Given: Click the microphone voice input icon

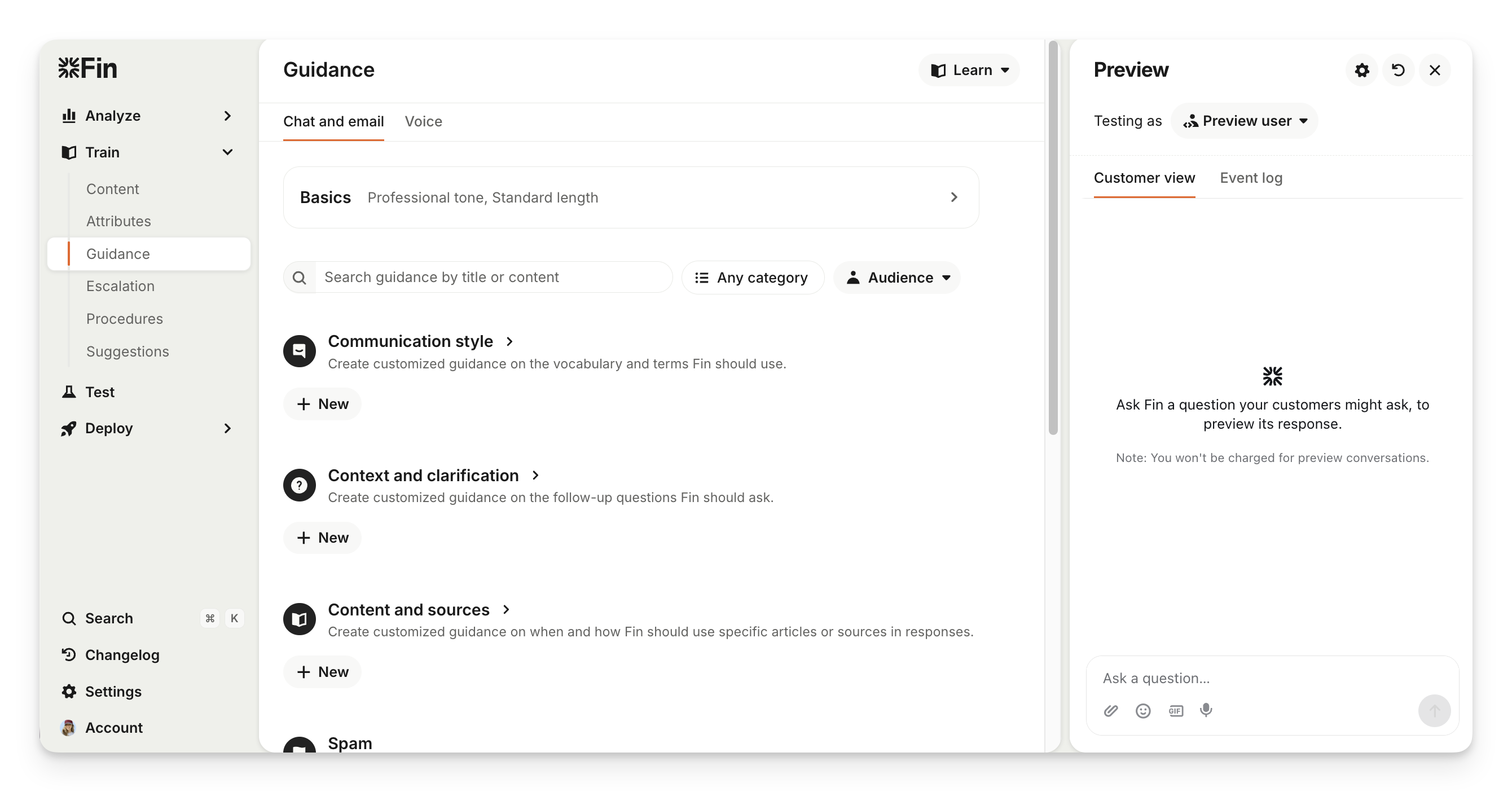Looking at the screenshot, I should (x=1206, y=710).
